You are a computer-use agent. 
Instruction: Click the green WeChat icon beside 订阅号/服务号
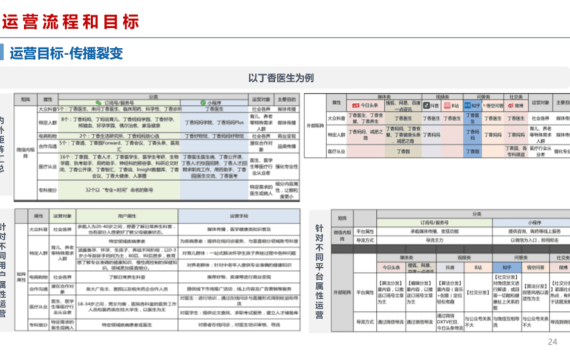98,103
